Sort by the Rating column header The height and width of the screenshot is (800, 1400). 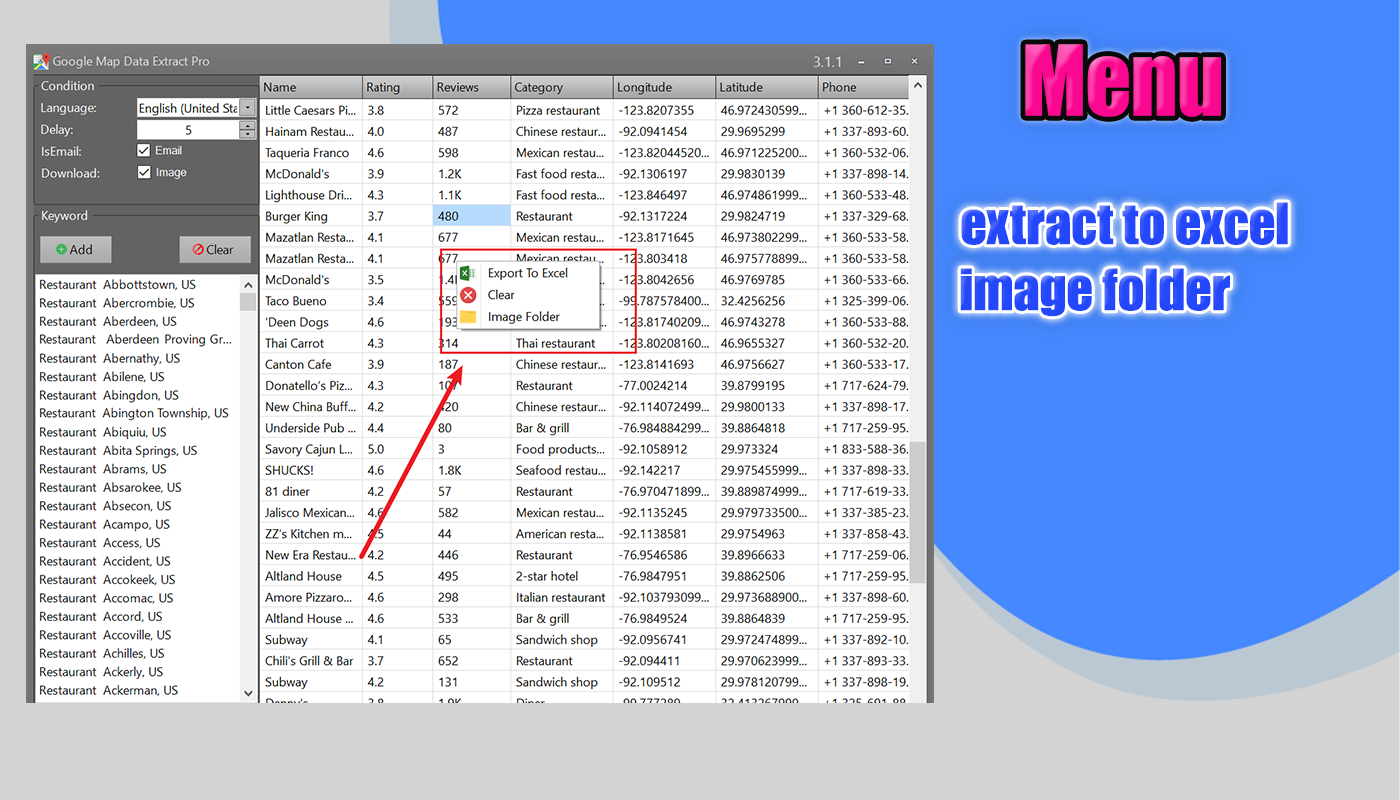tap(397, 87)
